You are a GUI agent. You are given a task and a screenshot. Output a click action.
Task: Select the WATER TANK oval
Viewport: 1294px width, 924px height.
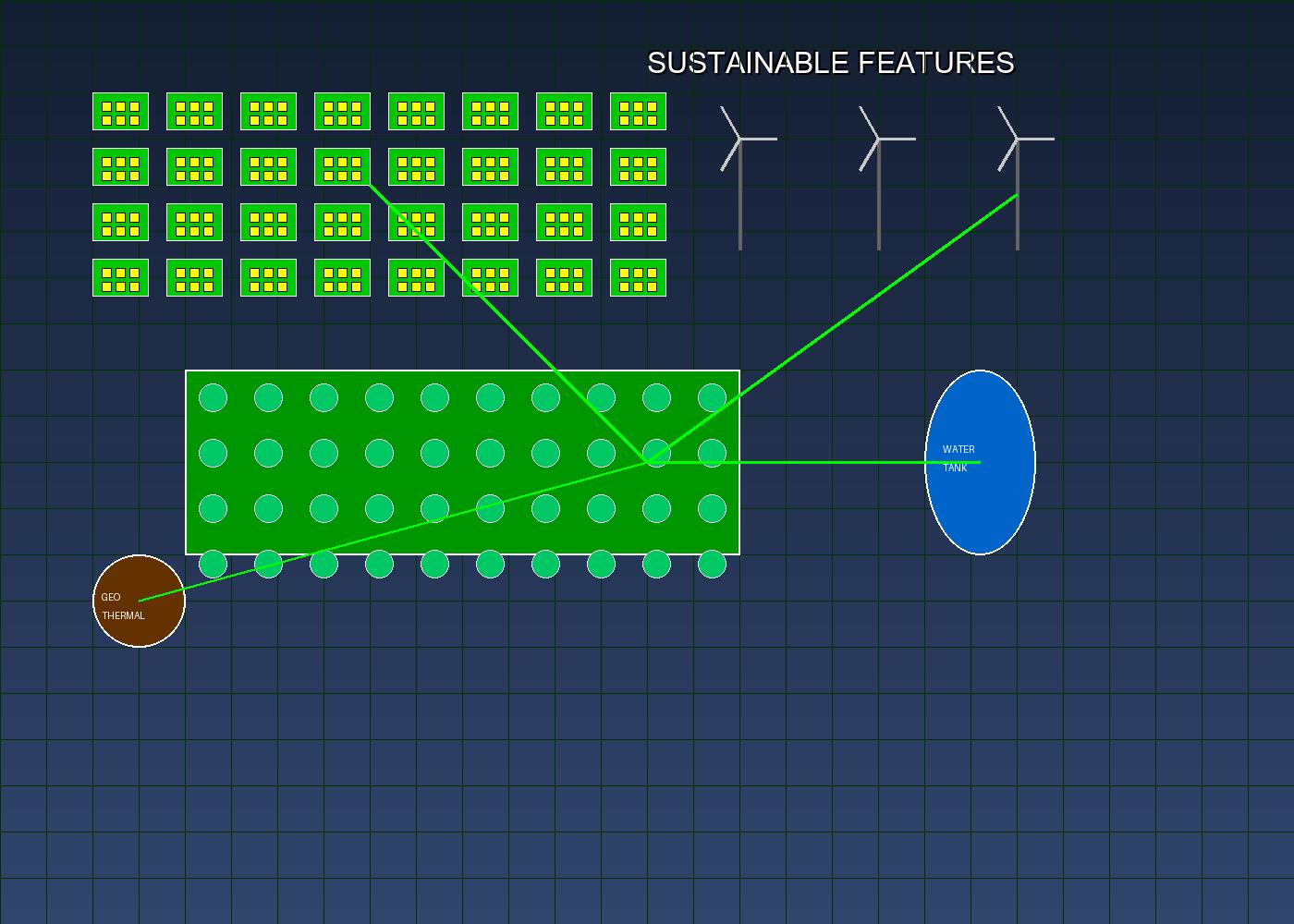(981, 459)
